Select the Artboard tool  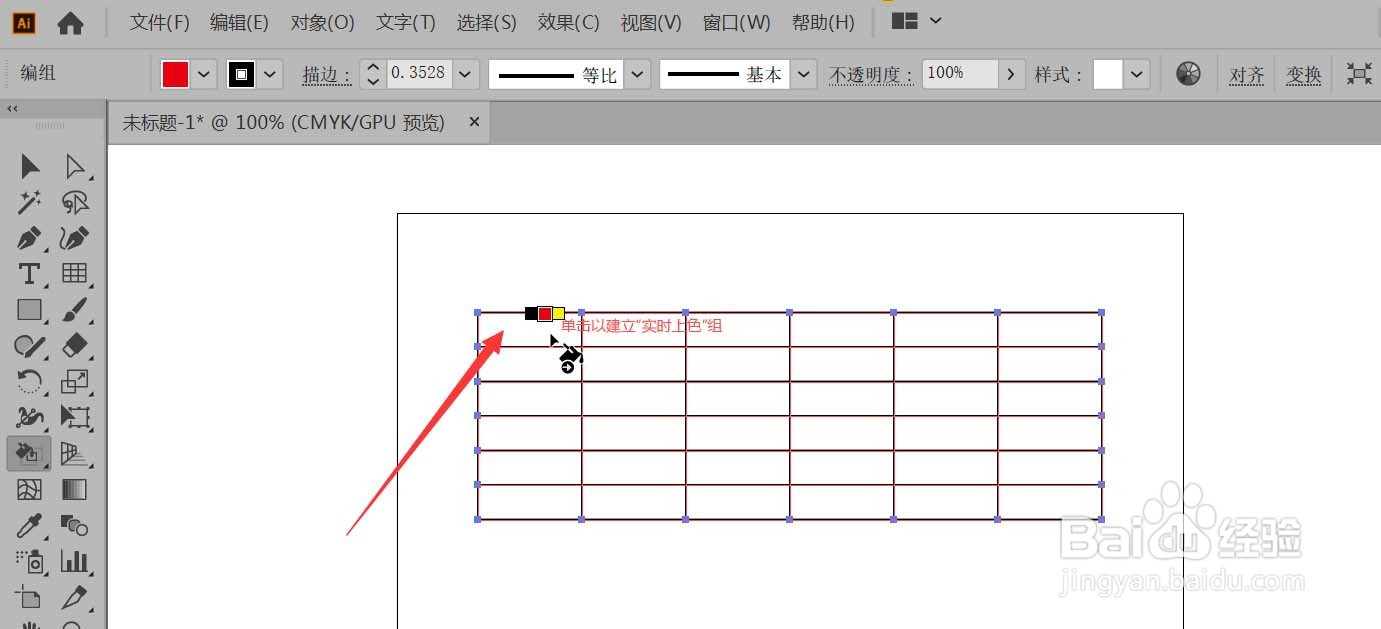tap(30, 598)
